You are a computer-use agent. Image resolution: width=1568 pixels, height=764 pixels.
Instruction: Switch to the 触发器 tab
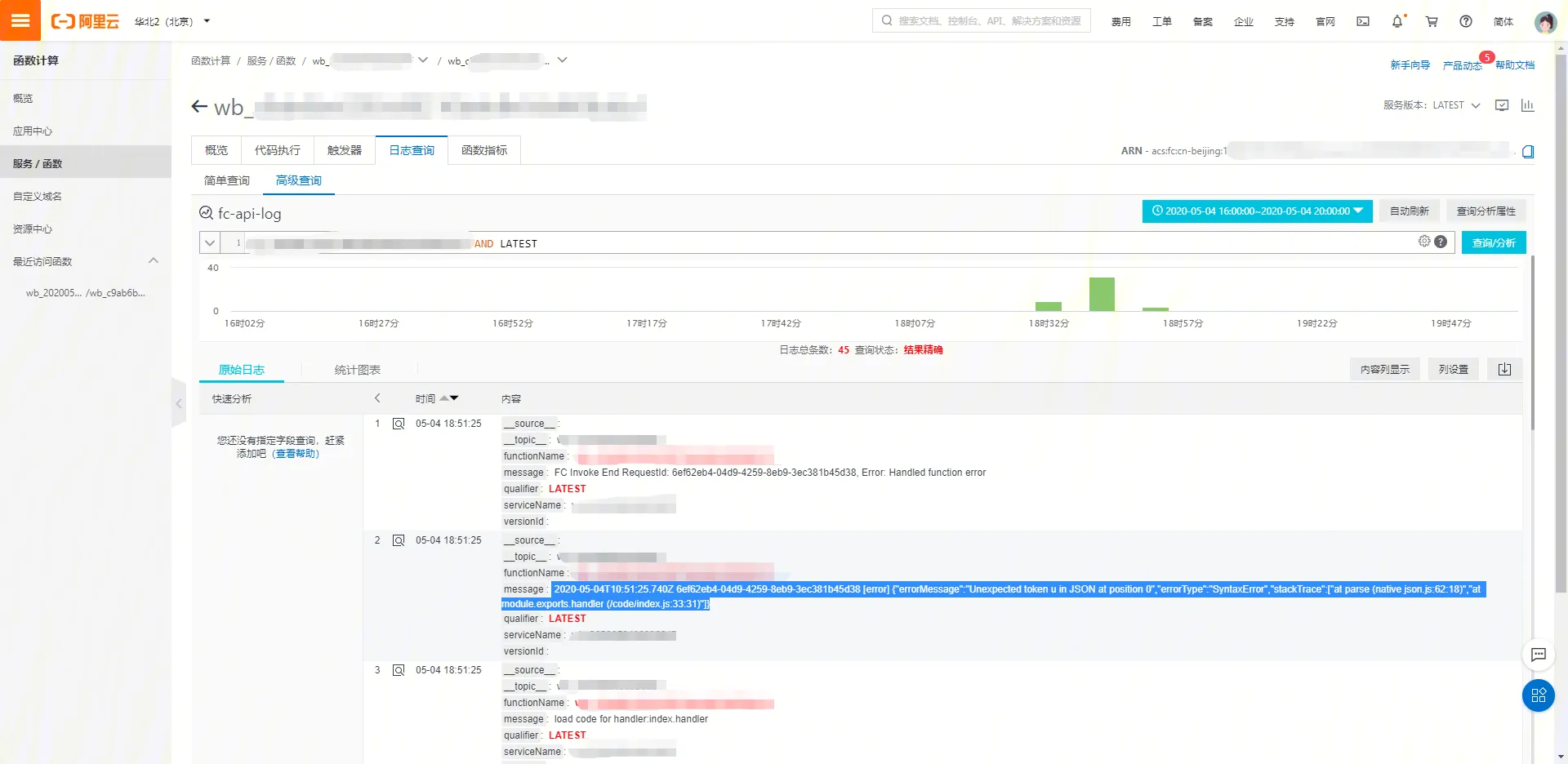tap(345, 150)
